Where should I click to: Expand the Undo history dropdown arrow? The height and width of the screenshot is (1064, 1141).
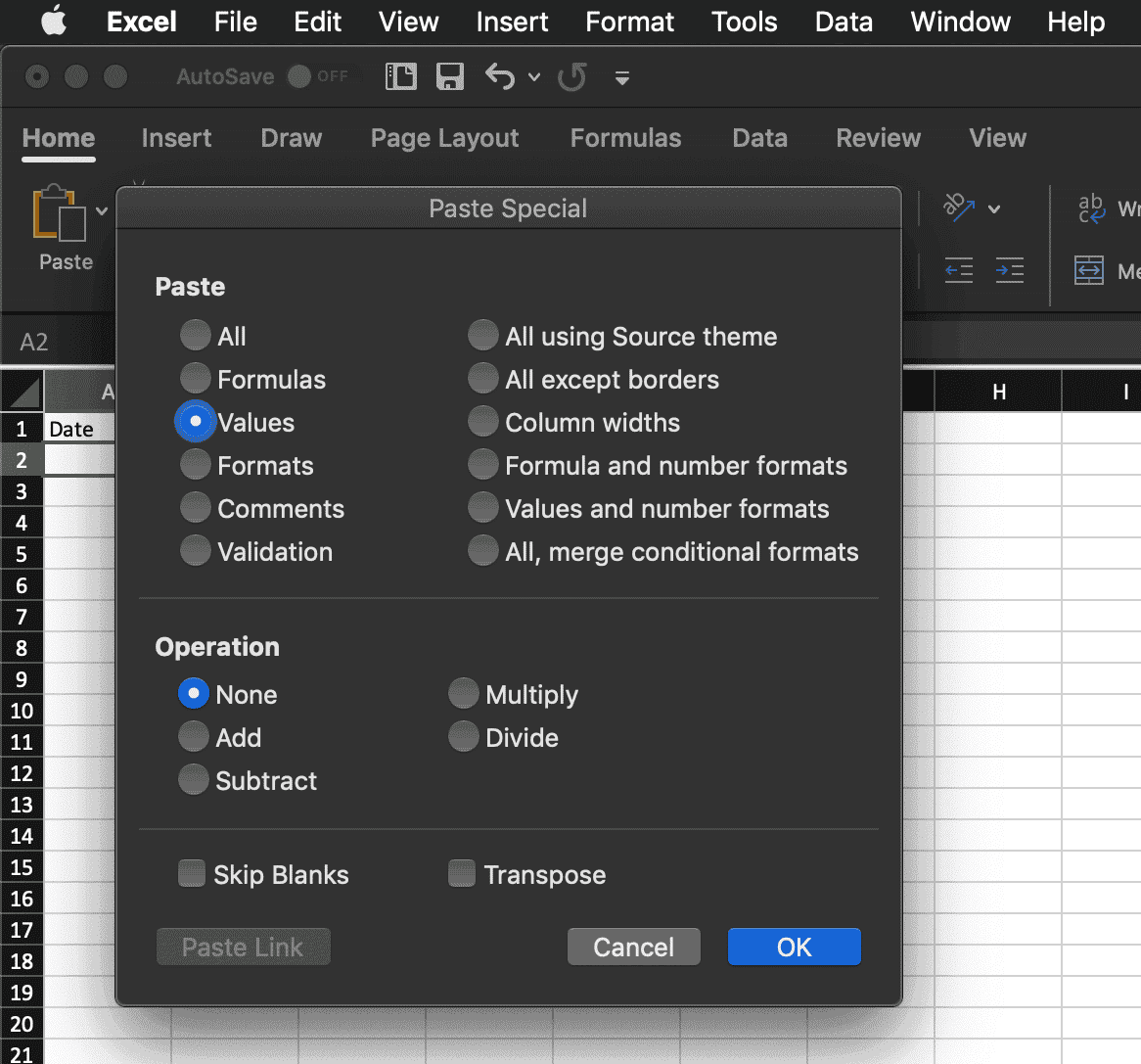534,77
